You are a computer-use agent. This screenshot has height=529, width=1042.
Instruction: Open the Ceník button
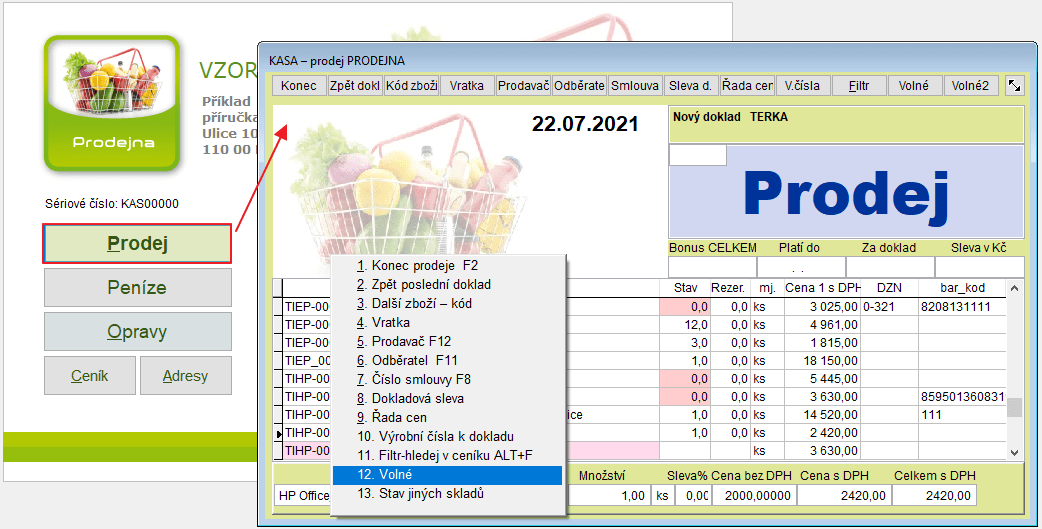[x=90, y=375]
